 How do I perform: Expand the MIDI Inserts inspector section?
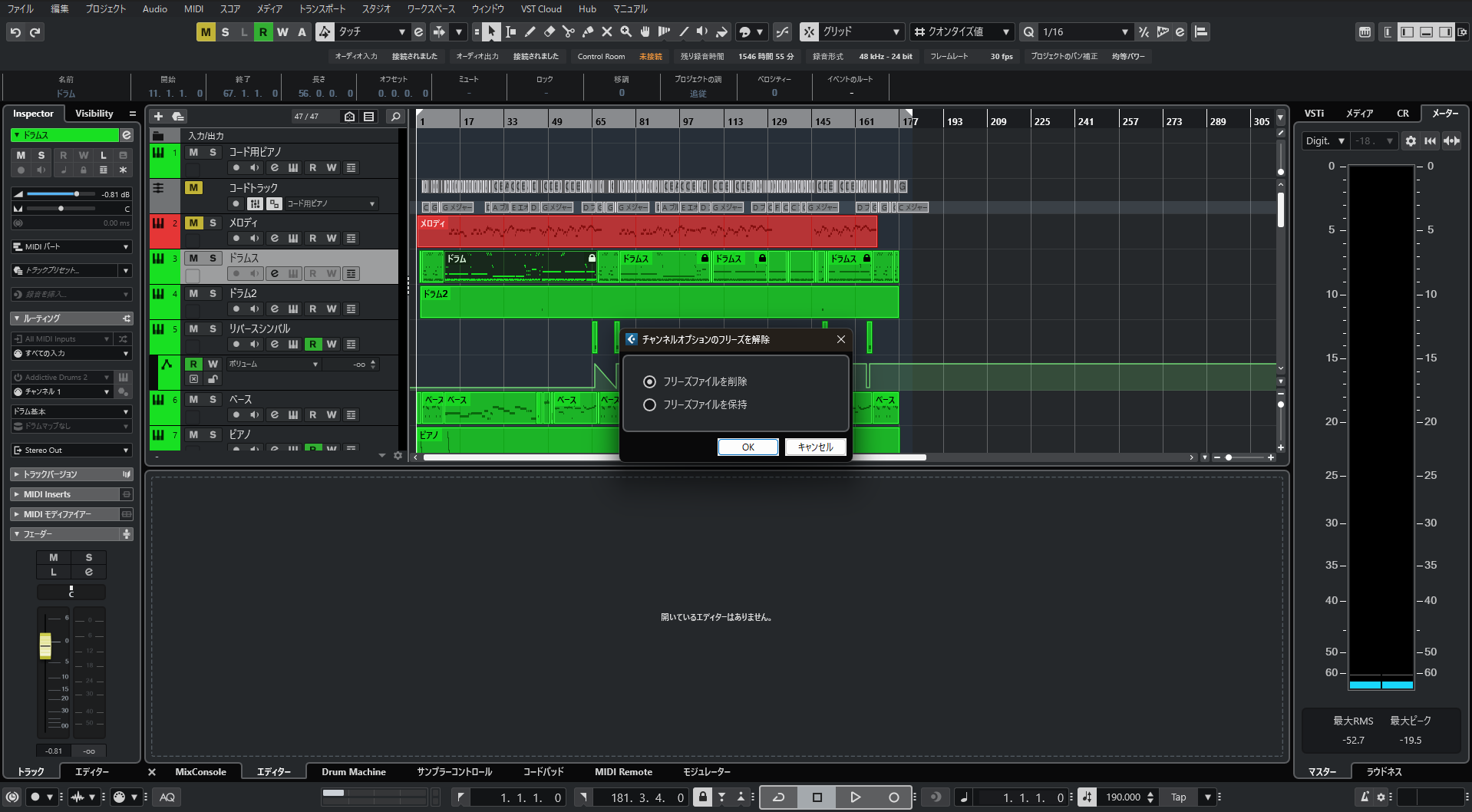coord(47,494)
